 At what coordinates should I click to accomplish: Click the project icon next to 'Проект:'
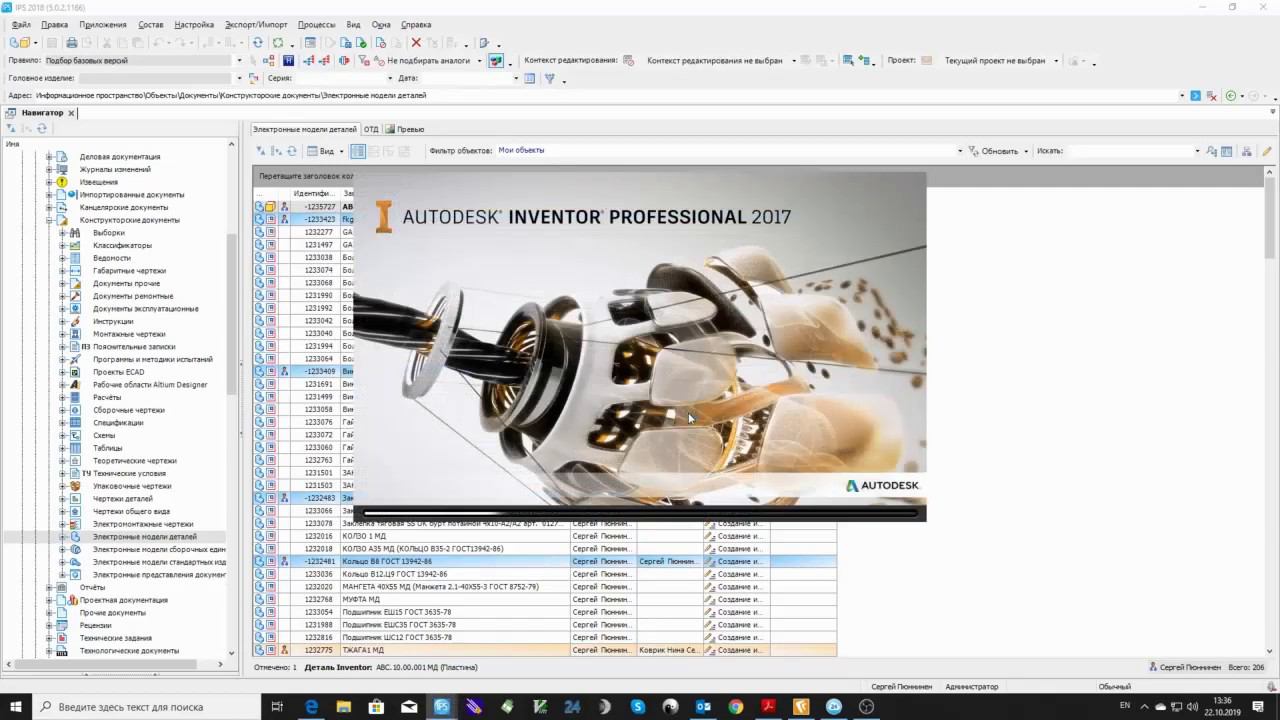click(927, 60)
